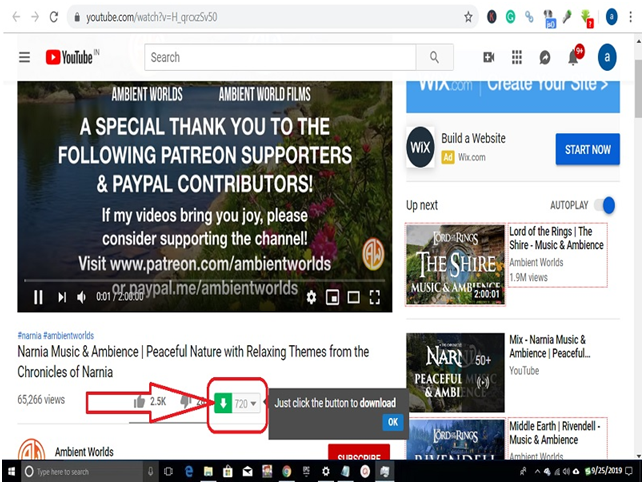The height and width of the screenshot is (484, 644).
Task: Open Settings gear on taskbar
Action: point(325,472)
